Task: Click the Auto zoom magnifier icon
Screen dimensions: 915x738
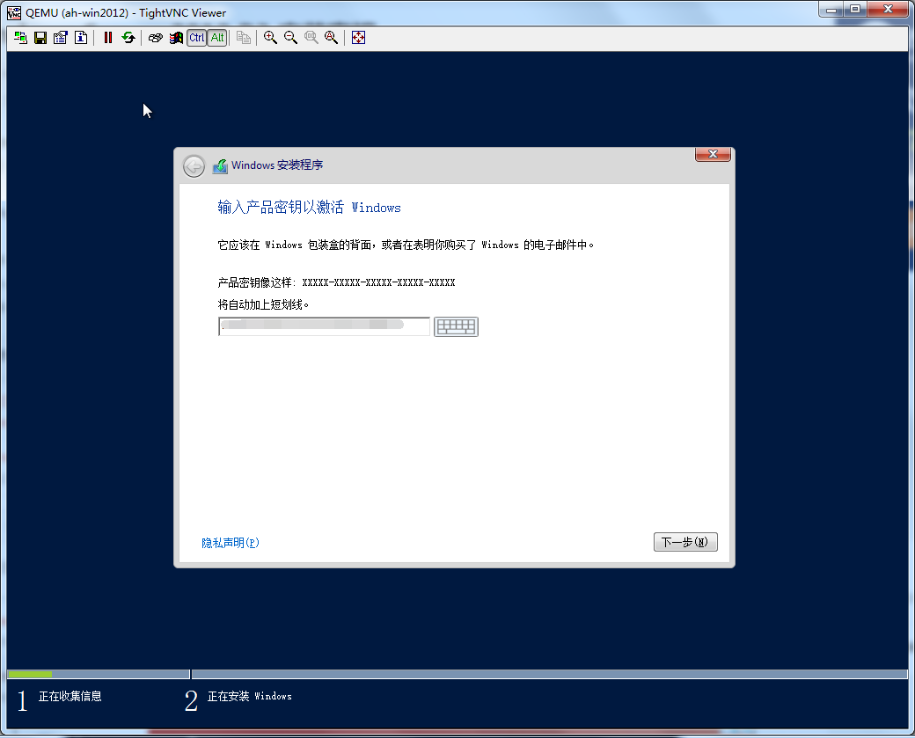Action: point(330,38)
